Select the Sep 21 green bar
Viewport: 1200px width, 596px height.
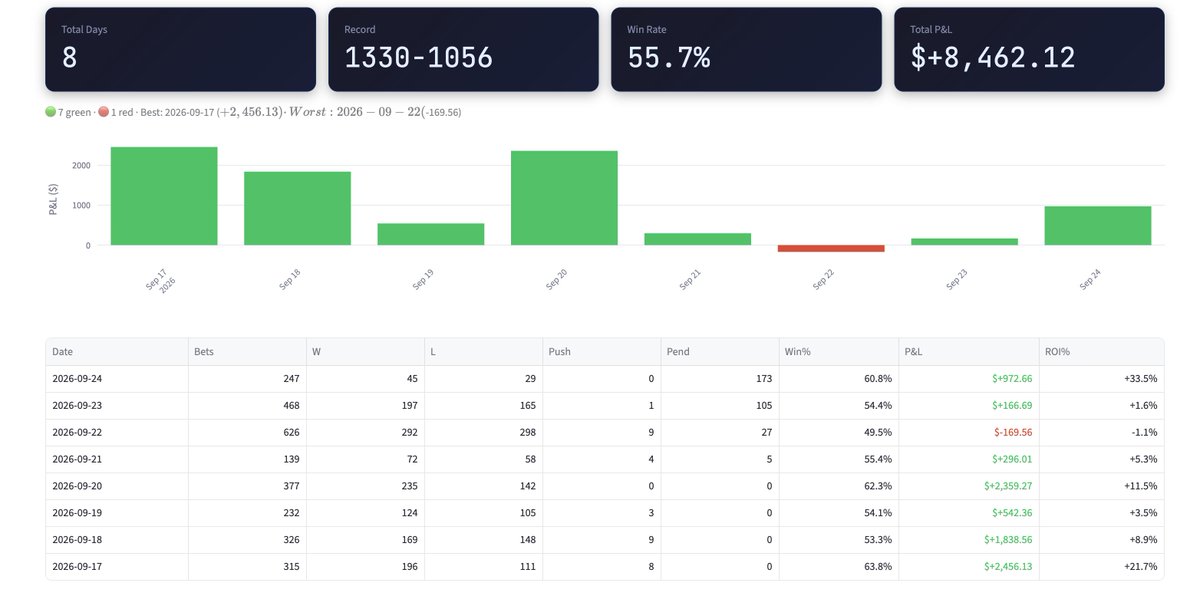click(698, 239)
